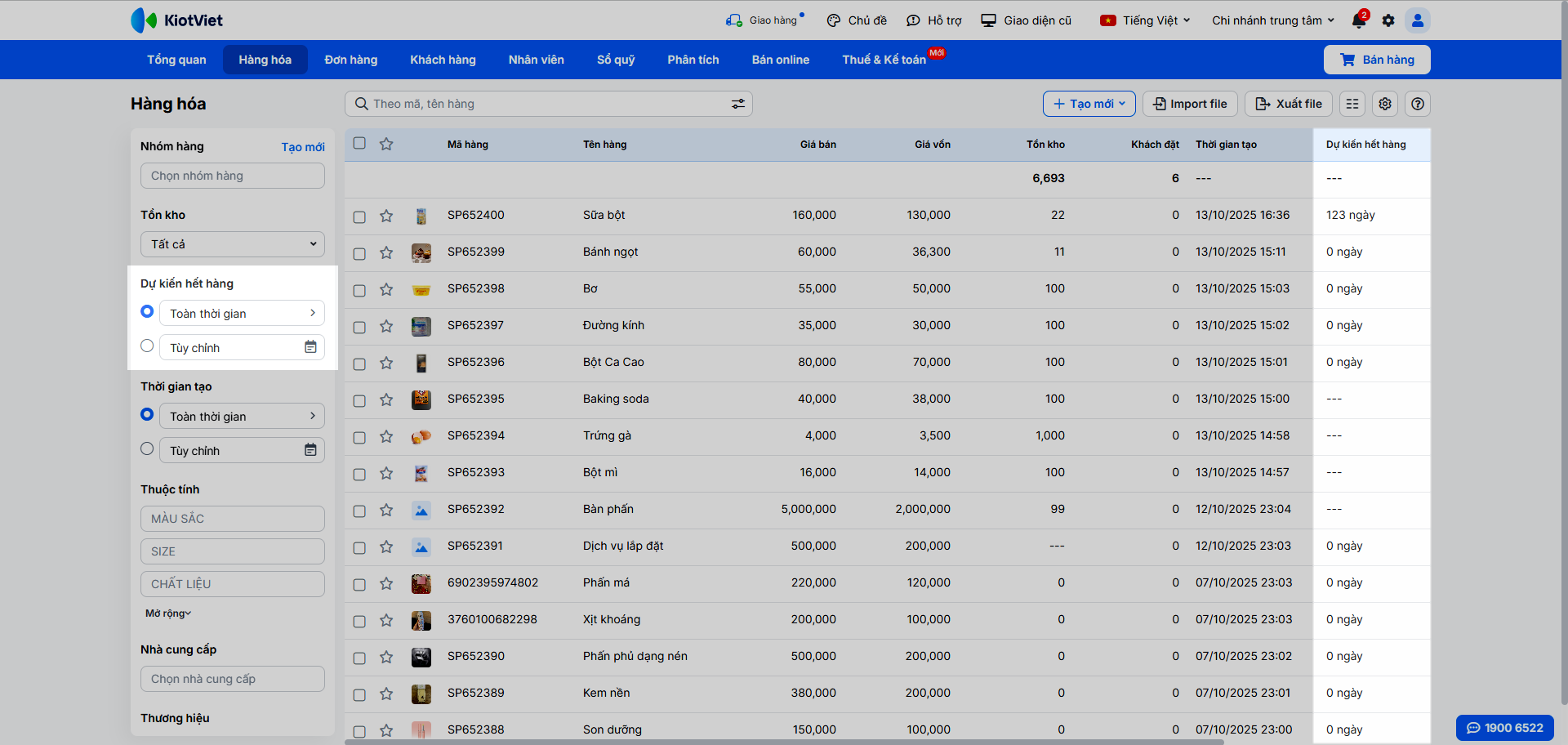Open the search filter options icon
This screenshot has height=745, width=1568.
[738, 104]
